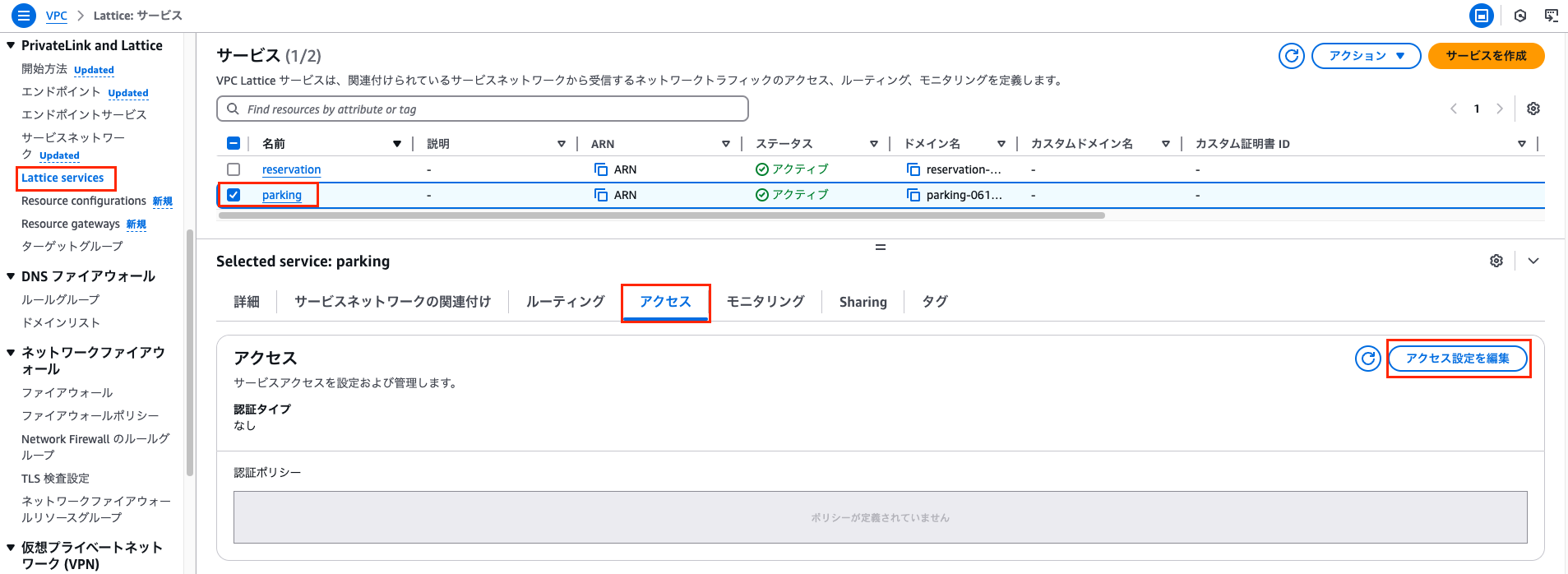Open ターゲットグループ in sidebar

pos(72,246)
